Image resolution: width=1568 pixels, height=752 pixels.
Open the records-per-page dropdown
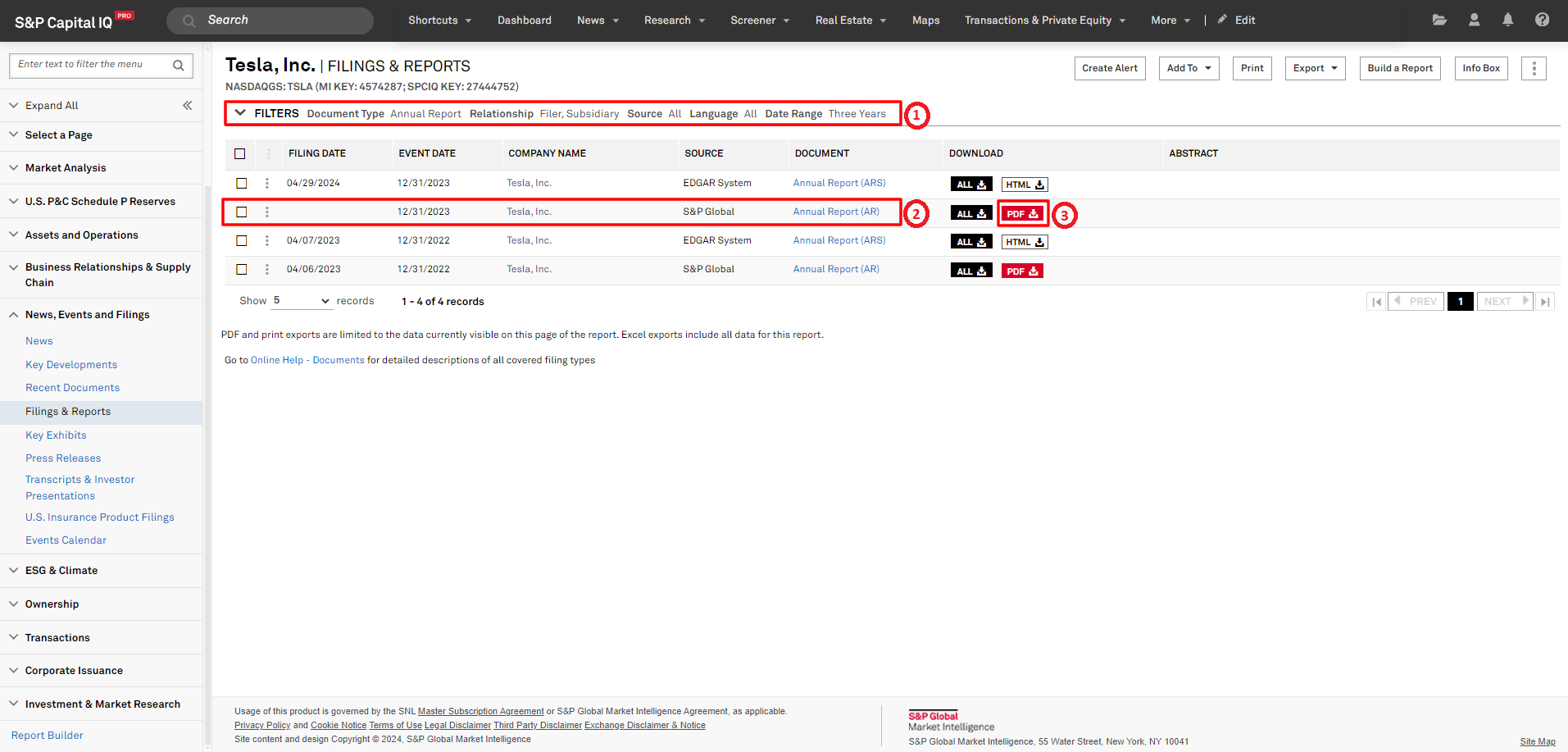click(301, 301)
